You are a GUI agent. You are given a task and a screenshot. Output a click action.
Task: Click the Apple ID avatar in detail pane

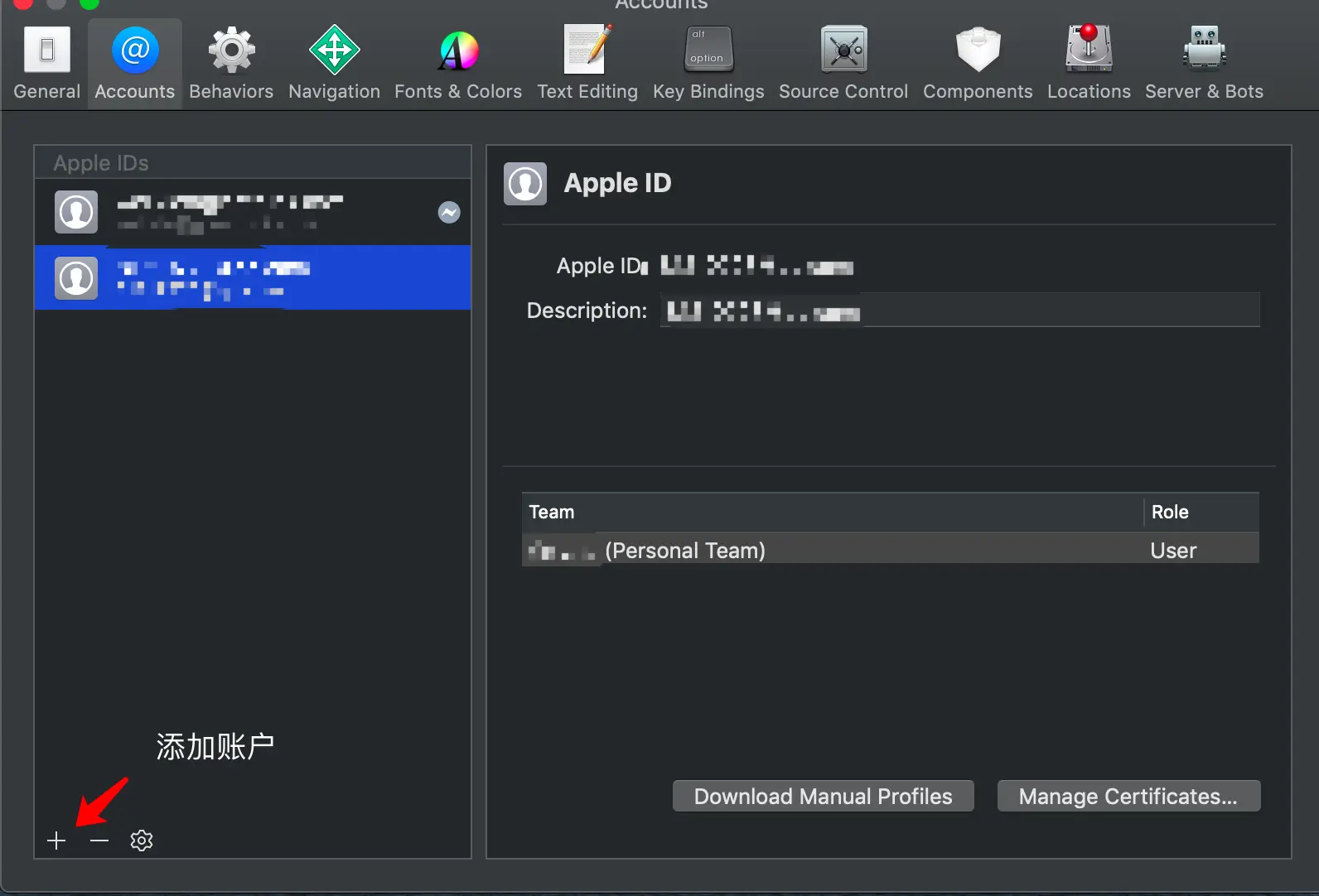click(x=525, y=184)
